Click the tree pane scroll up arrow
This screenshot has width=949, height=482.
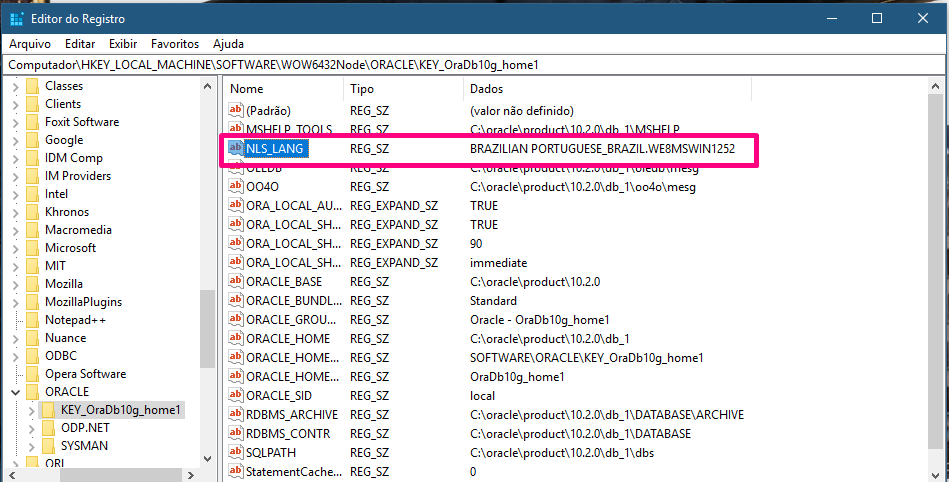208,87
